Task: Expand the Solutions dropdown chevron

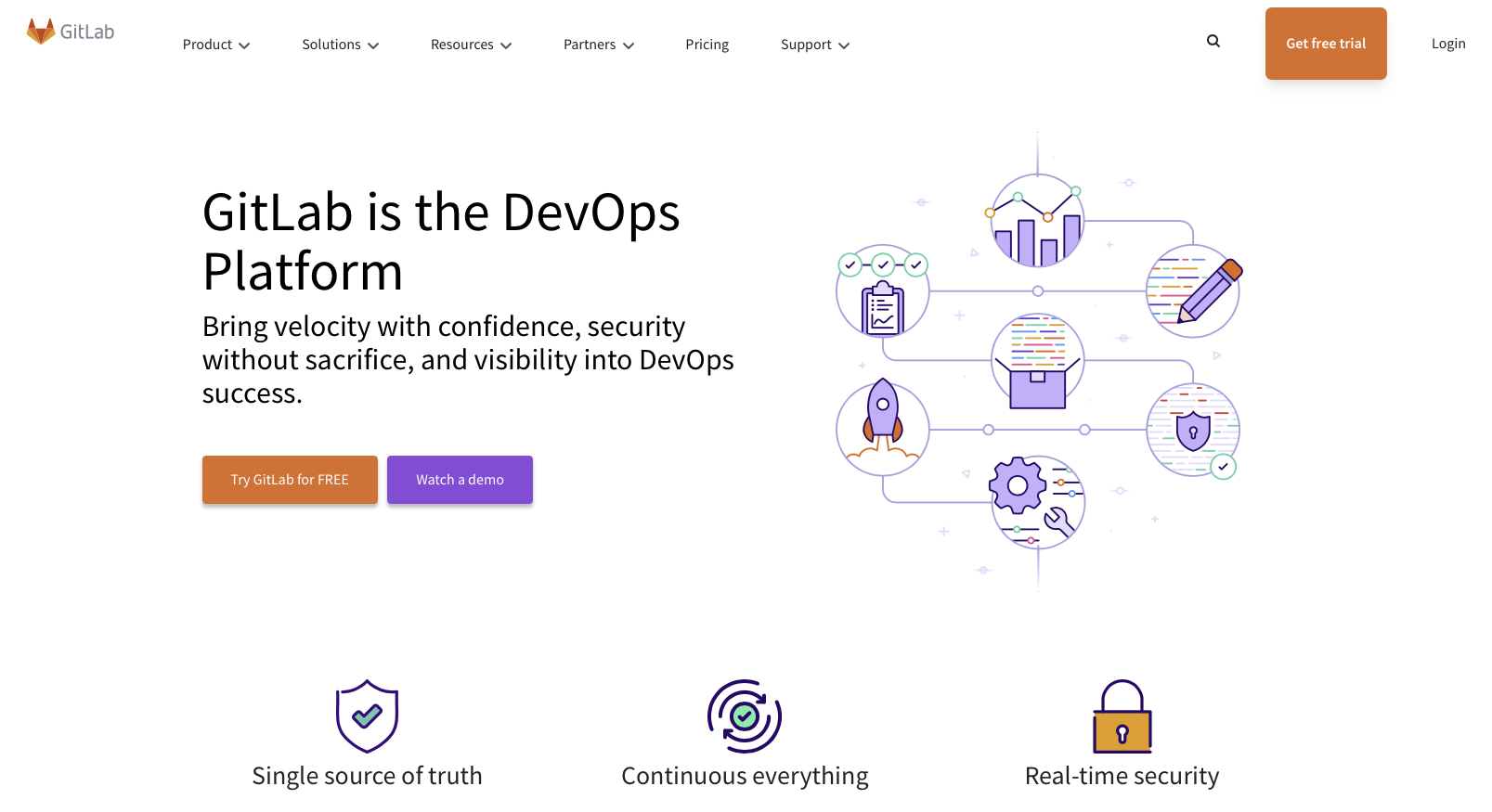Action: click(373, 45)
